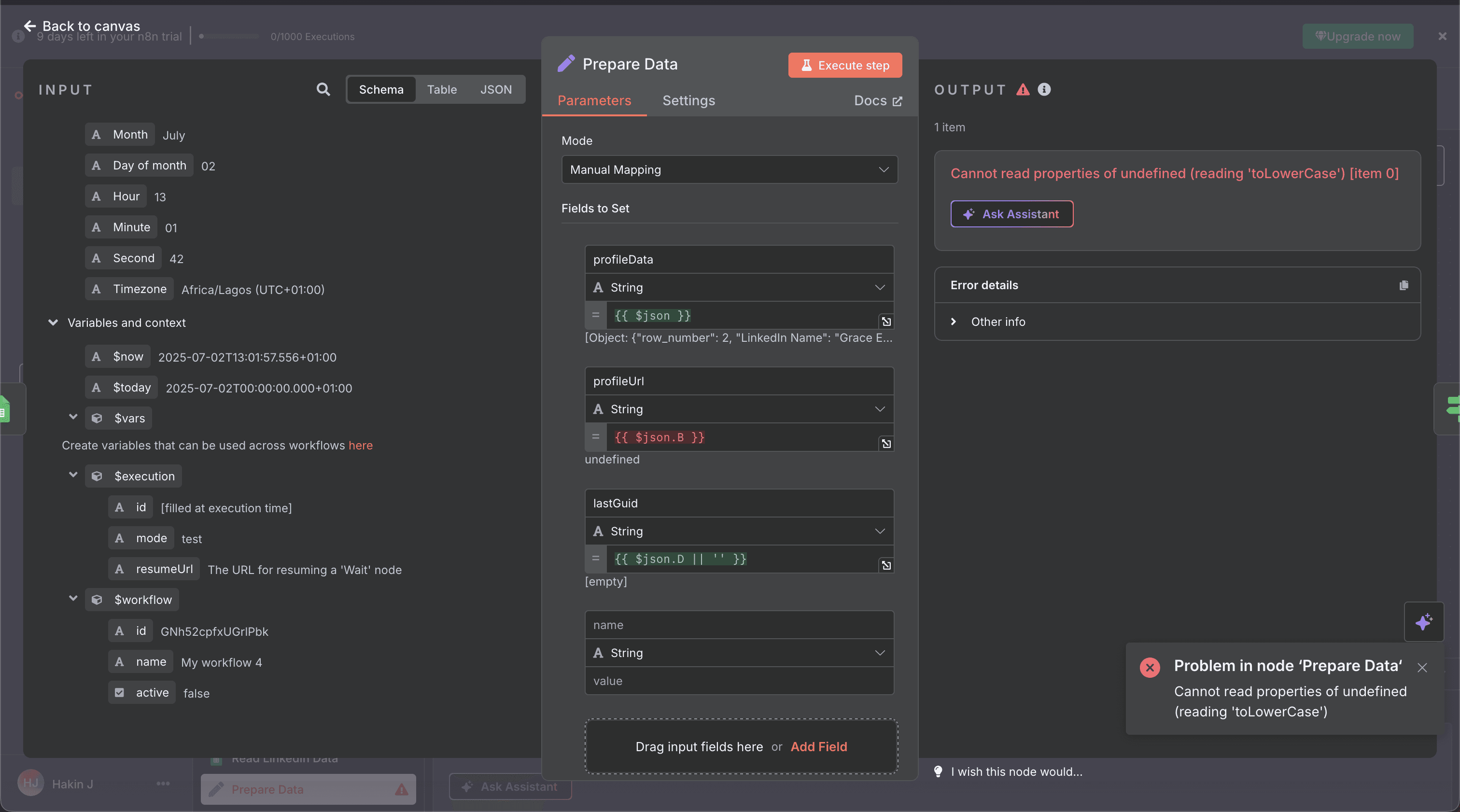Open expression editor for lastGuid value

(x=886, y=565)
